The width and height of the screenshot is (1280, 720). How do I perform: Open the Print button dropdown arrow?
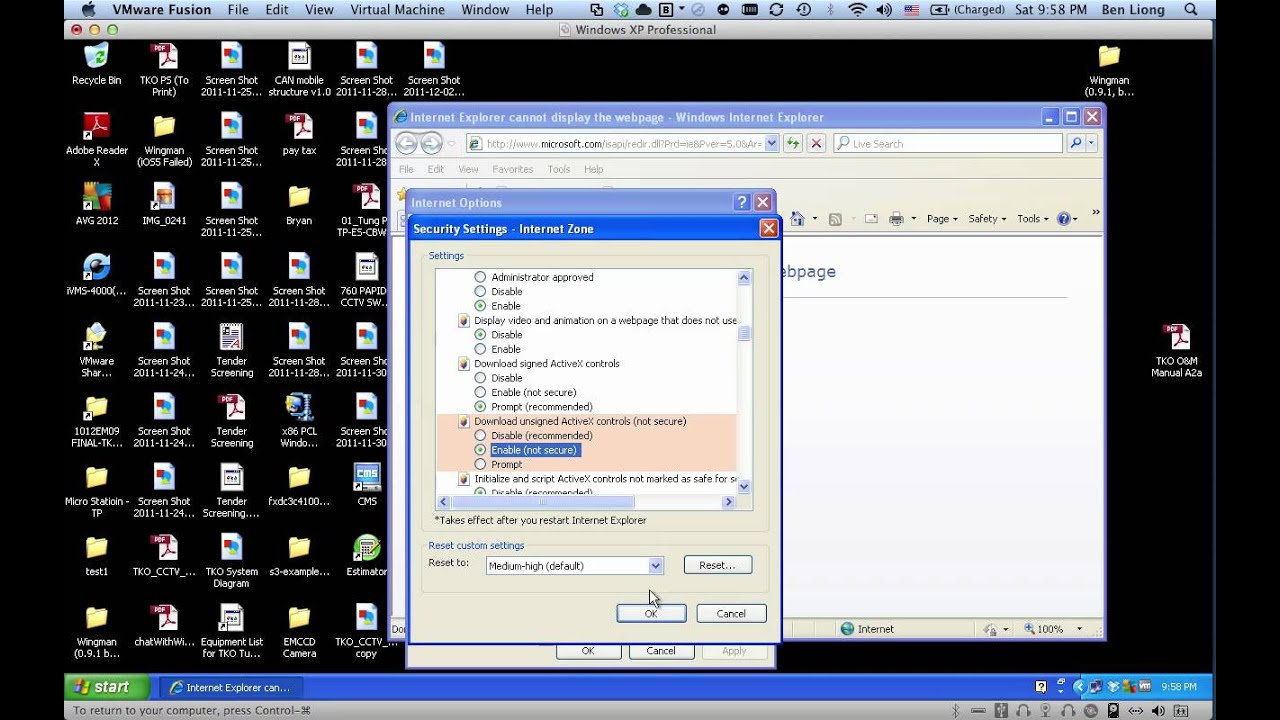(913, 219)
